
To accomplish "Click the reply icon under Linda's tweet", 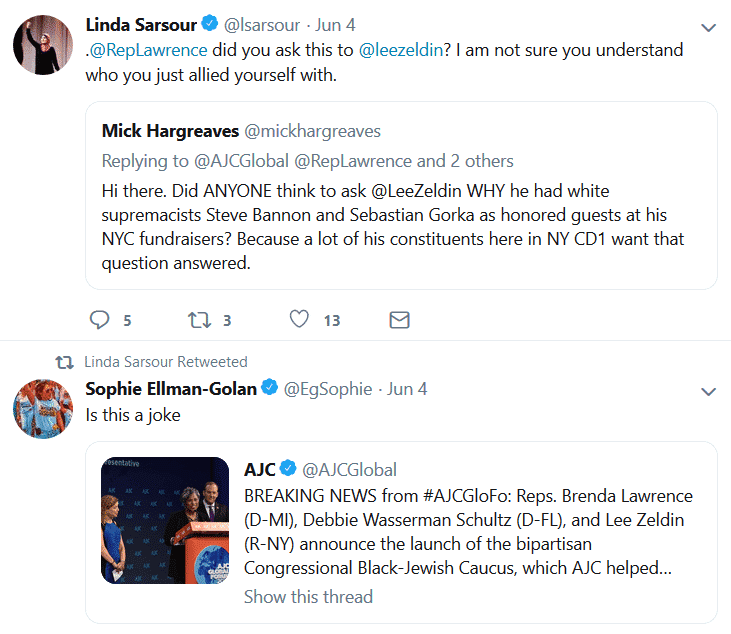I will tap(99, 320).
